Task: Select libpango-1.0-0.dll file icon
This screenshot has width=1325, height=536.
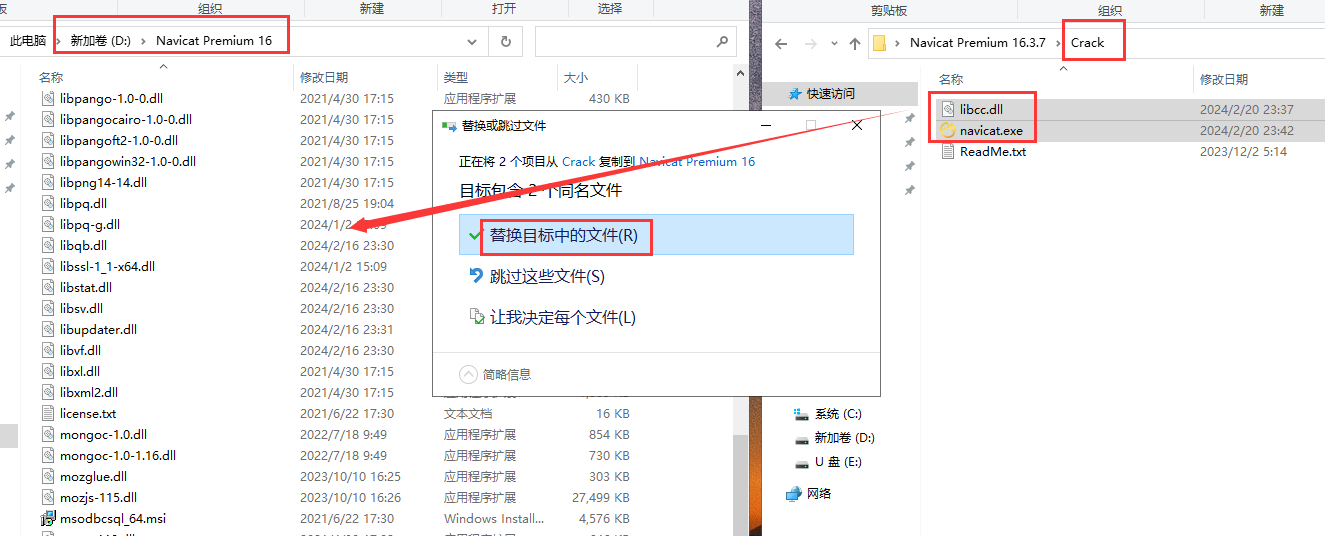Action: coord(49,99)
